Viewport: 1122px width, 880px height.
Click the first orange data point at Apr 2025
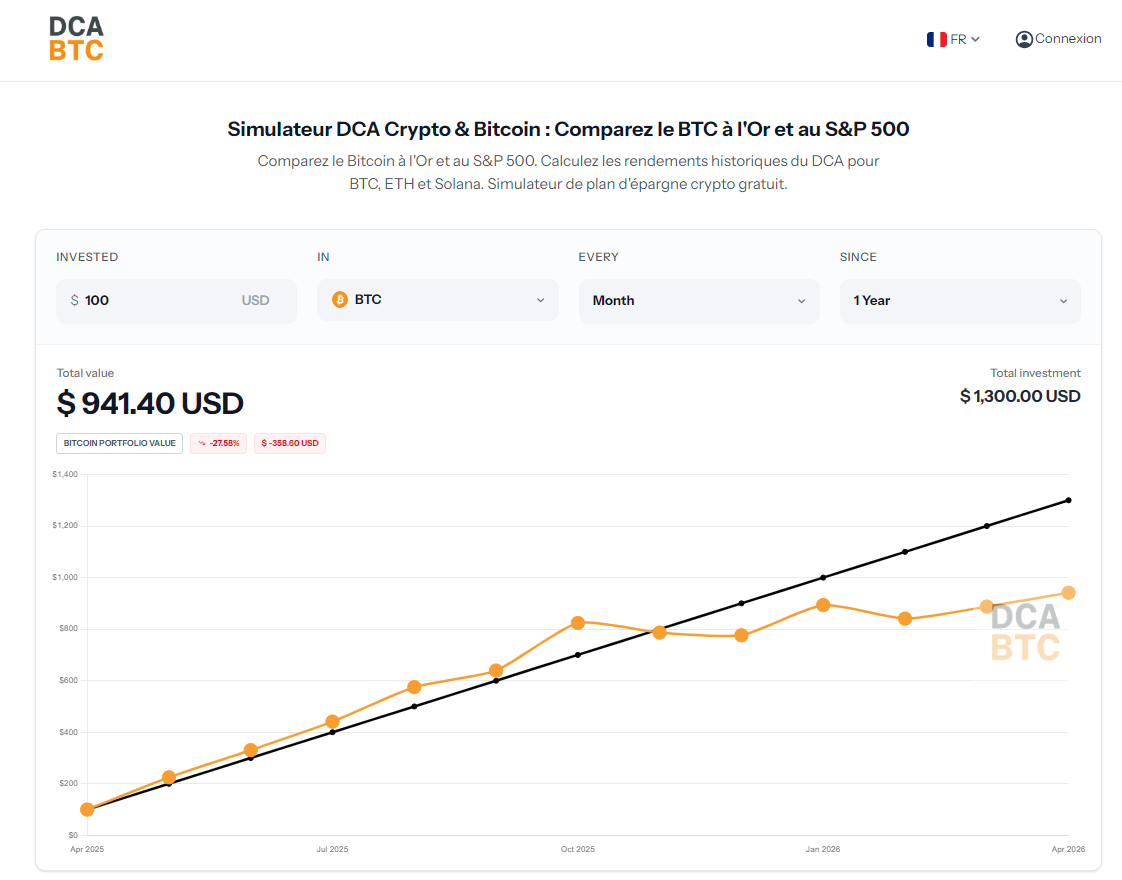click(88, 809)
